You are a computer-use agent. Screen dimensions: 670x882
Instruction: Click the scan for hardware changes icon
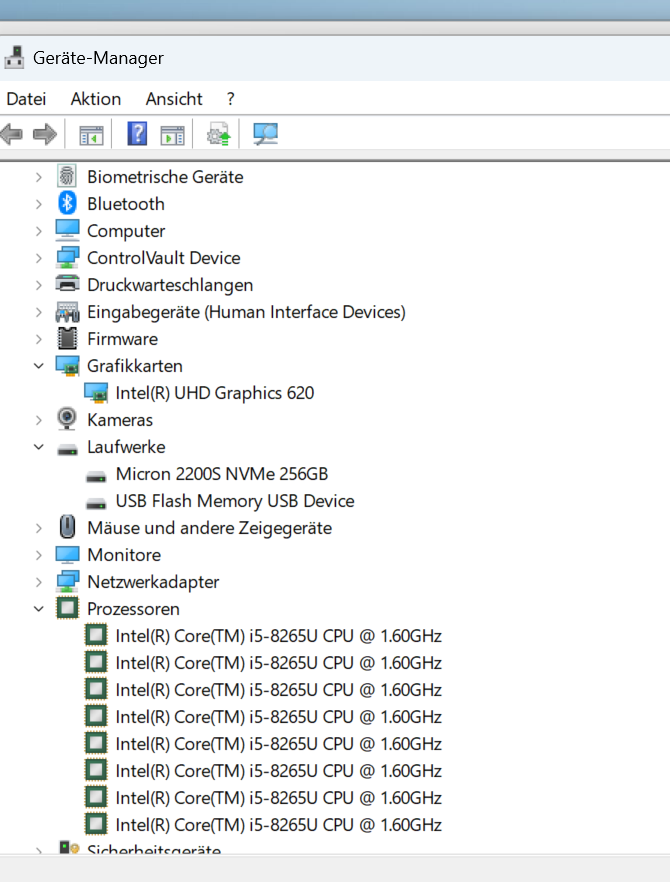tap(266, 134)
